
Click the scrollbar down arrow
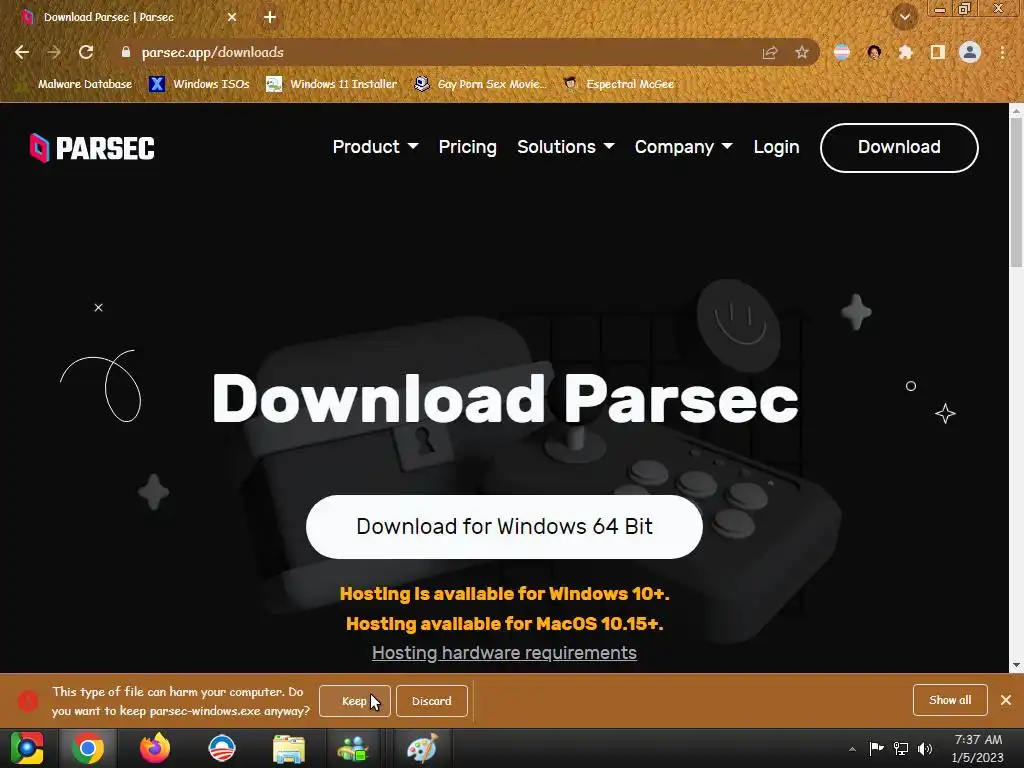point(1016,665)
